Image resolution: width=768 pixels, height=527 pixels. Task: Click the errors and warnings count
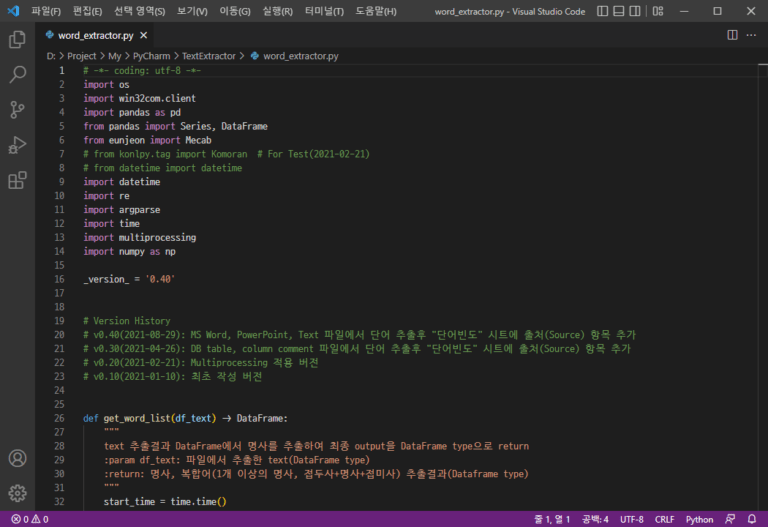pyautogui.click(x=30, y=519)
